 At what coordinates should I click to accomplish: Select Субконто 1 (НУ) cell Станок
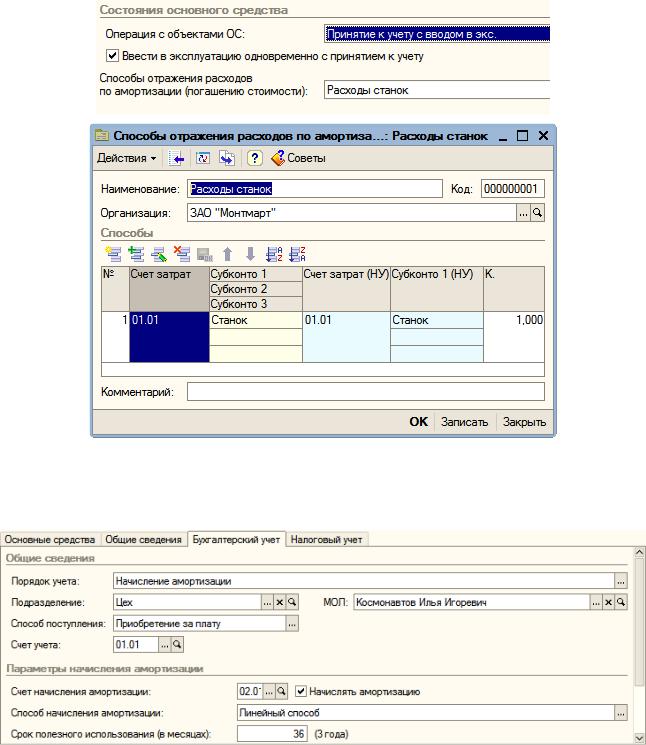(x=437, y=320)
